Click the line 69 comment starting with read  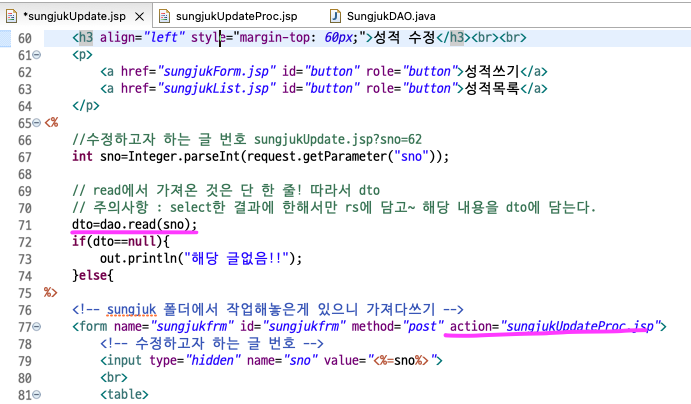pyautogui.click(x=226, y=190)
